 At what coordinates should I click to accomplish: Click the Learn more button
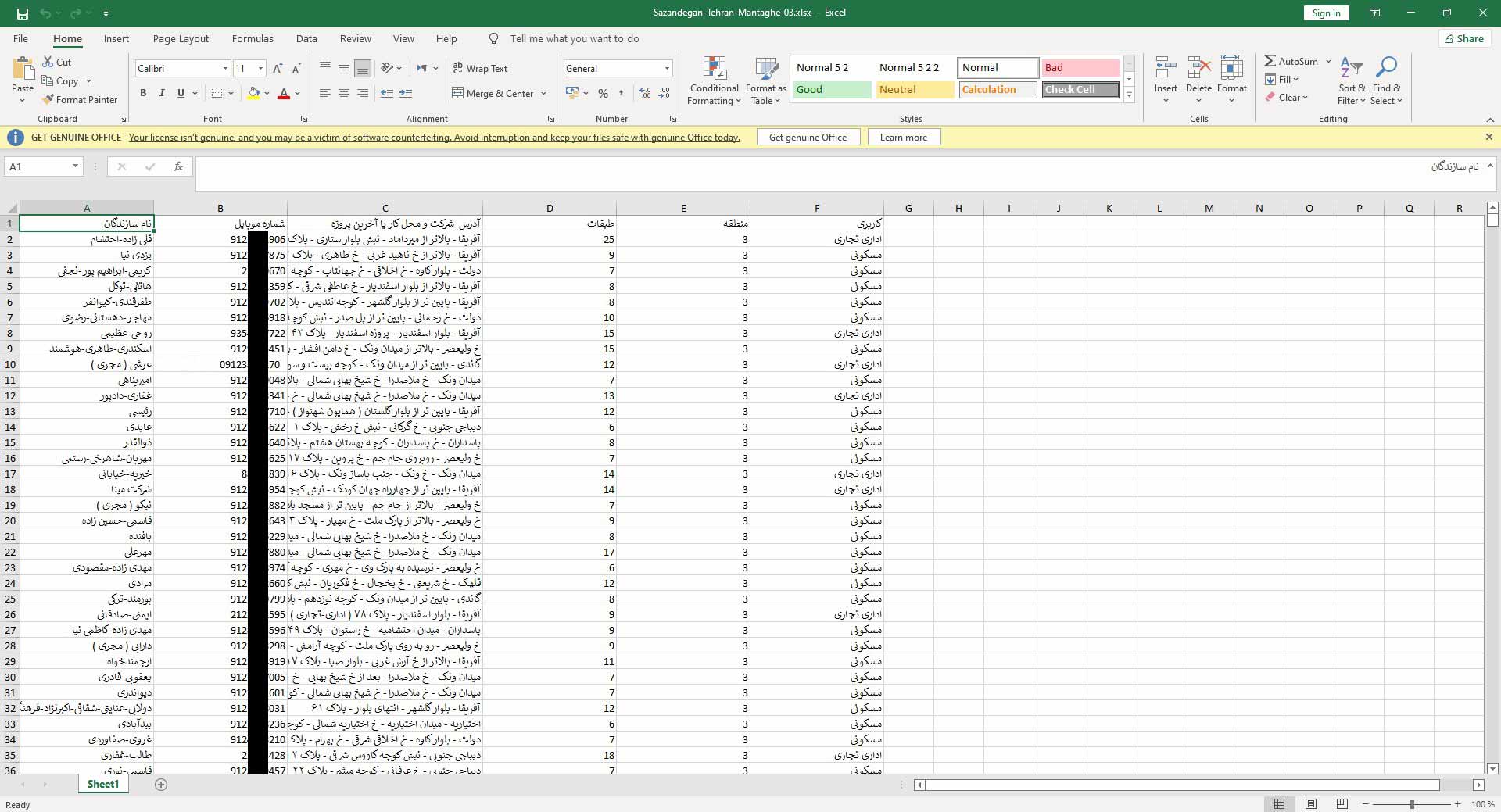tap(903, 138)
